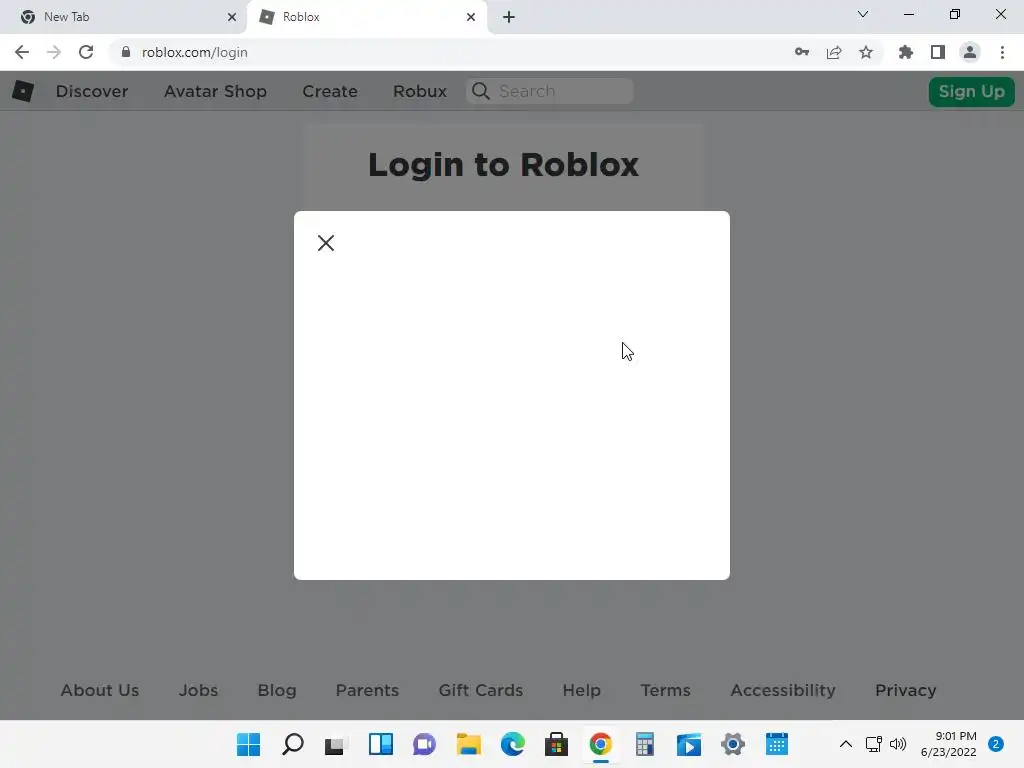Launch Microsoft Edge from the taskbar
Image resolution: width=1024 pixels, height=768 pixels.
513,744
